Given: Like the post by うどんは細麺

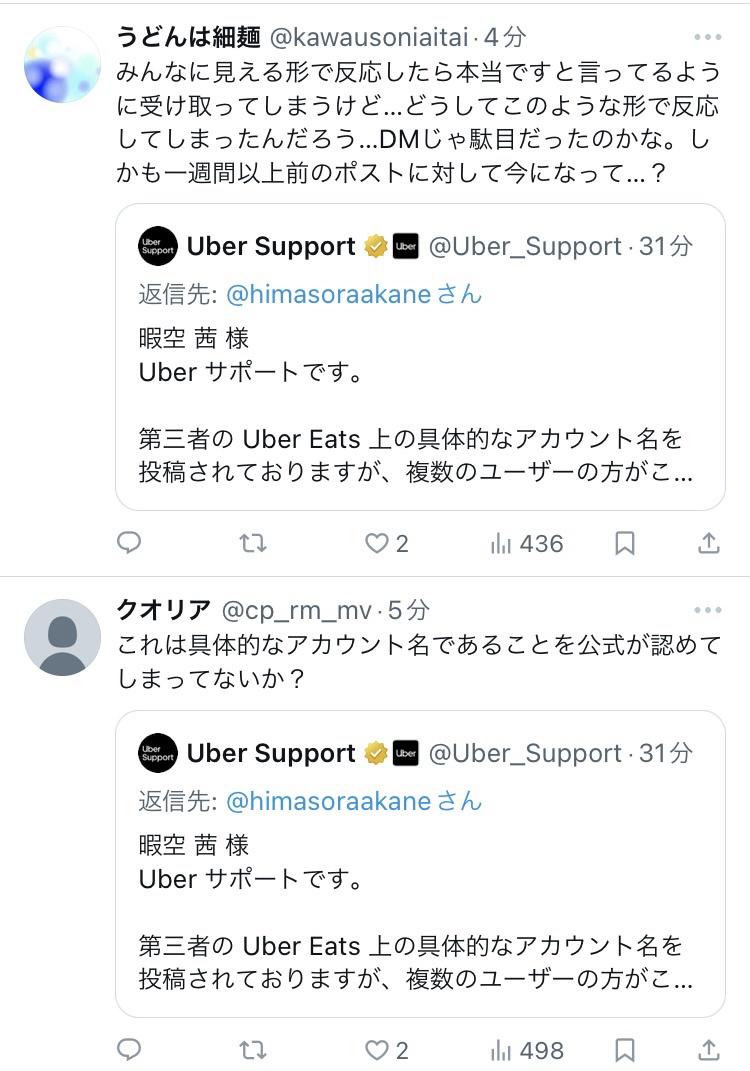Looking at the screenshot, I should (377, 543).
